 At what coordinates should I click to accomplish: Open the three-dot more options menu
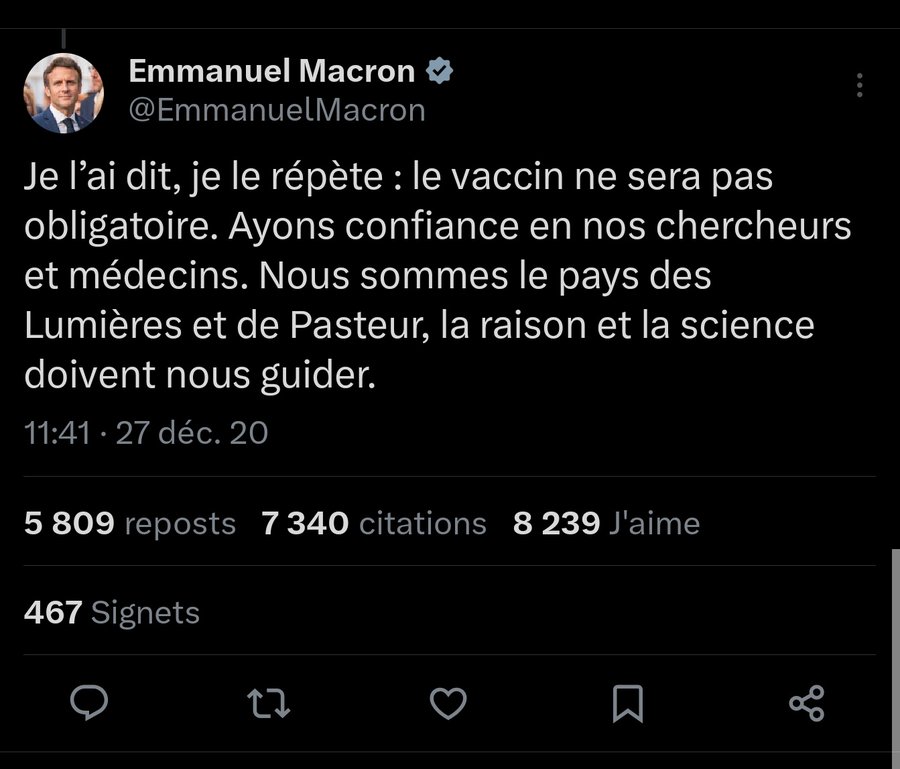point(859,85)
